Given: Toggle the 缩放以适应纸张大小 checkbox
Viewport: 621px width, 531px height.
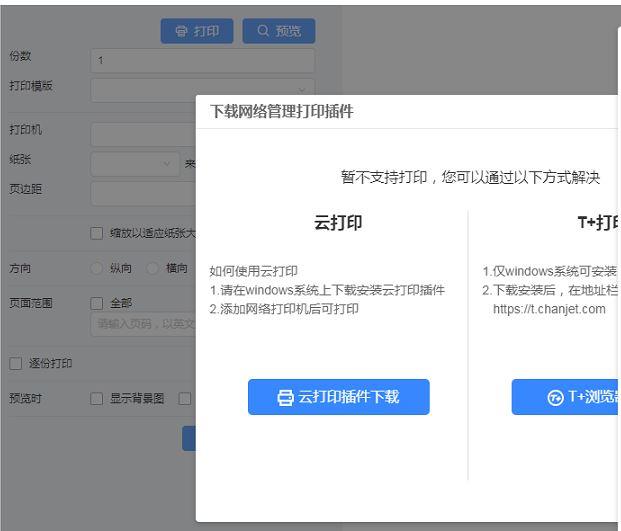Looking at the screenshot, I should 97,233.
